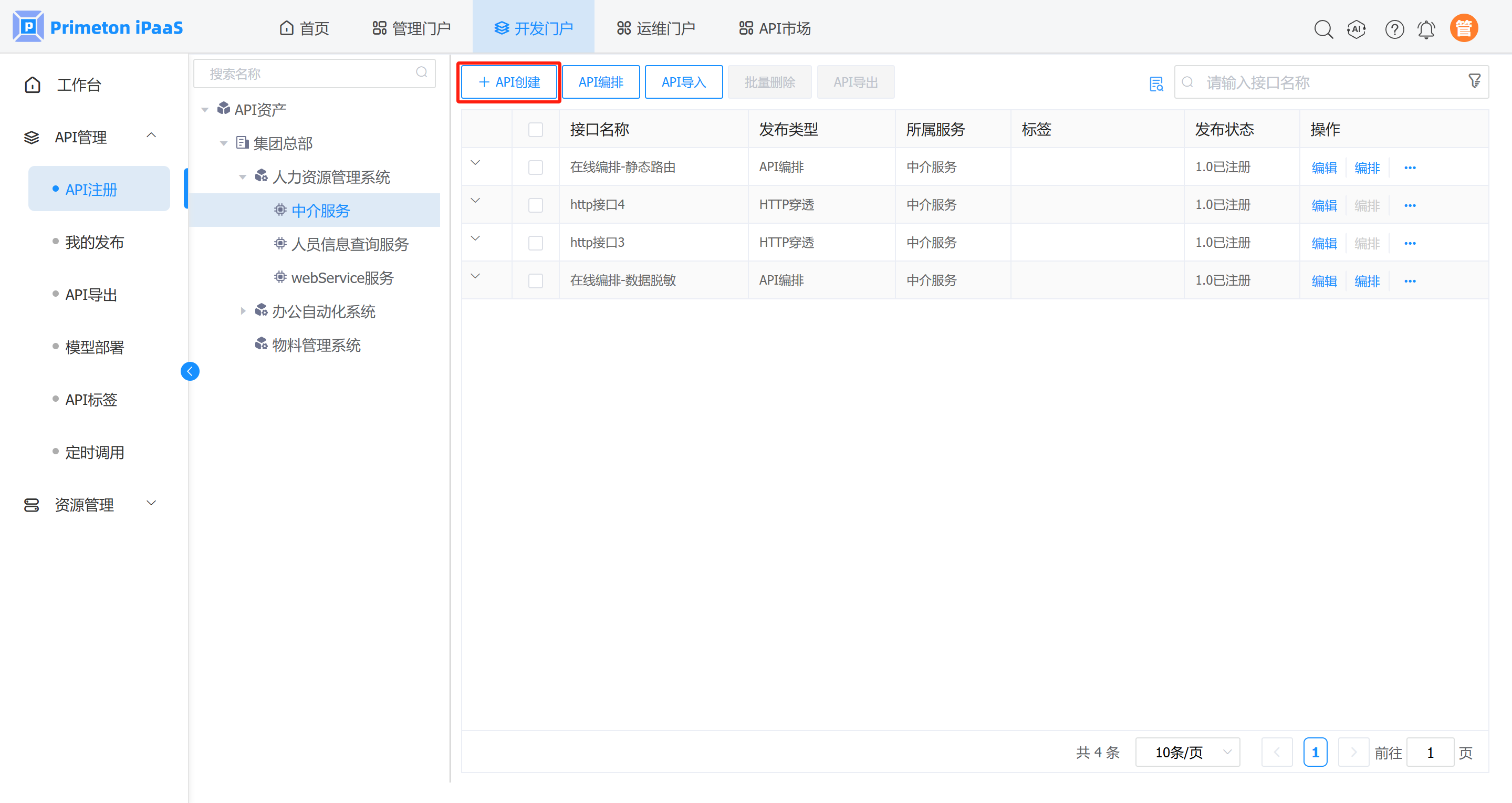
Task: Expand row details for 在线编排-数据脱敏
Action: tap(475, 276)
